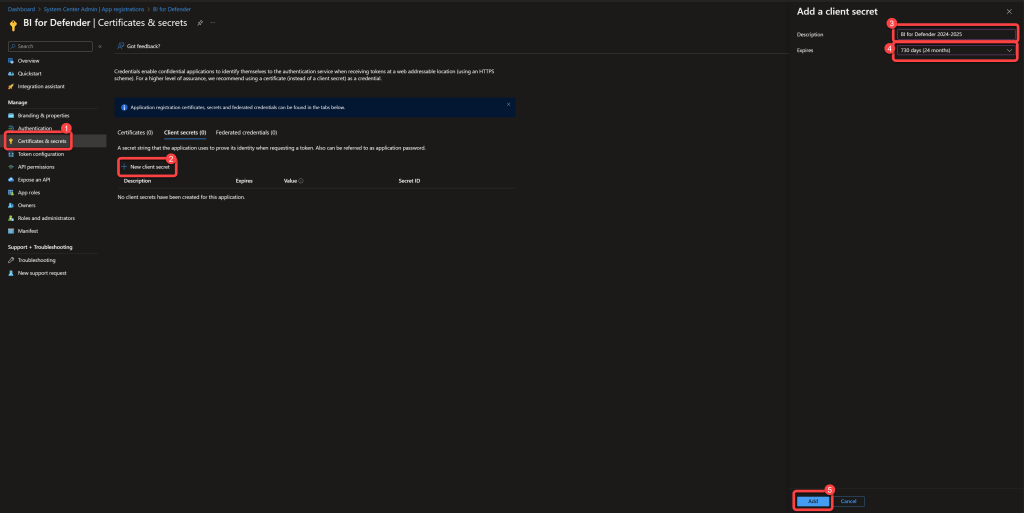Close the Add a client secret panel

tap(1008, 11)
